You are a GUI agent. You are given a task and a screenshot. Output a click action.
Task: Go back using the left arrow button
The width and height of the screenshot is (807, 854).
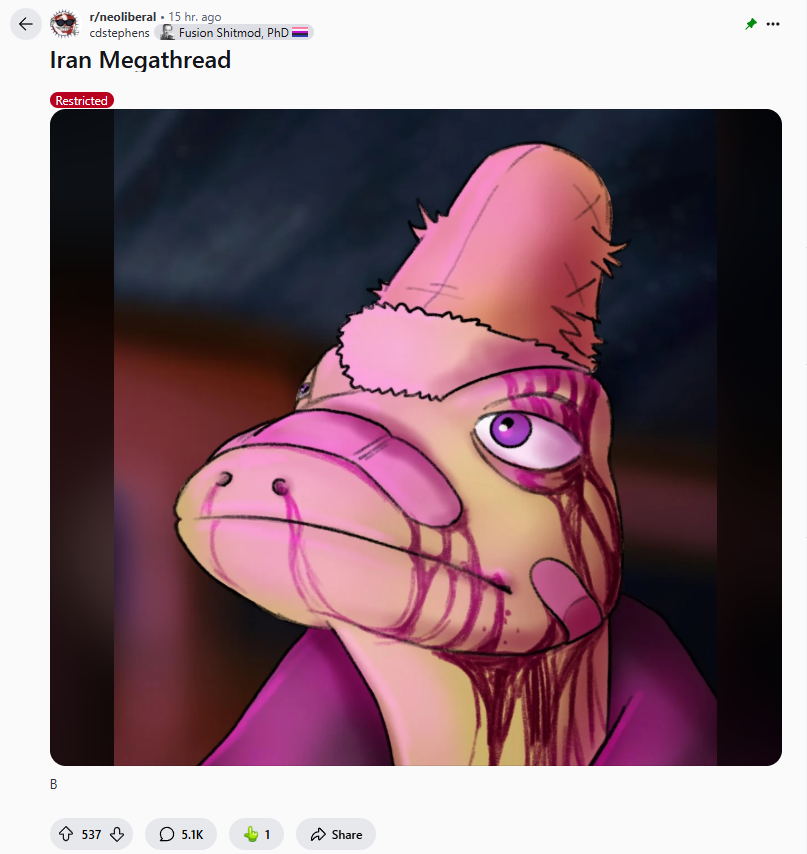point(26,24)
